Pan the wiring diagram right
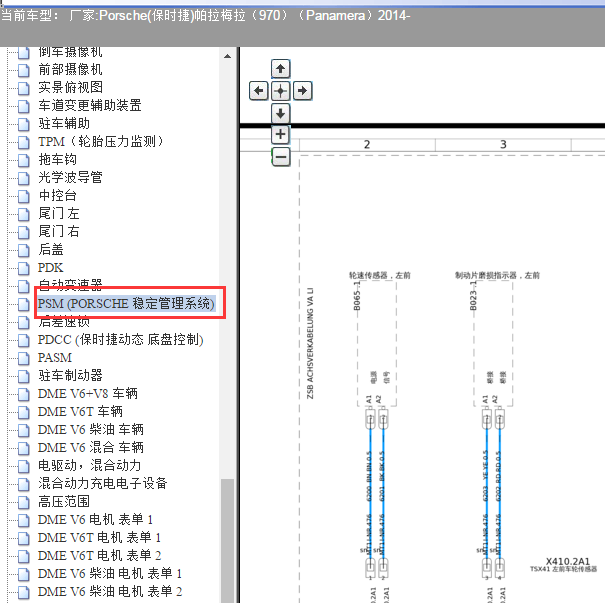605x603 pixels. coord(302,91)
